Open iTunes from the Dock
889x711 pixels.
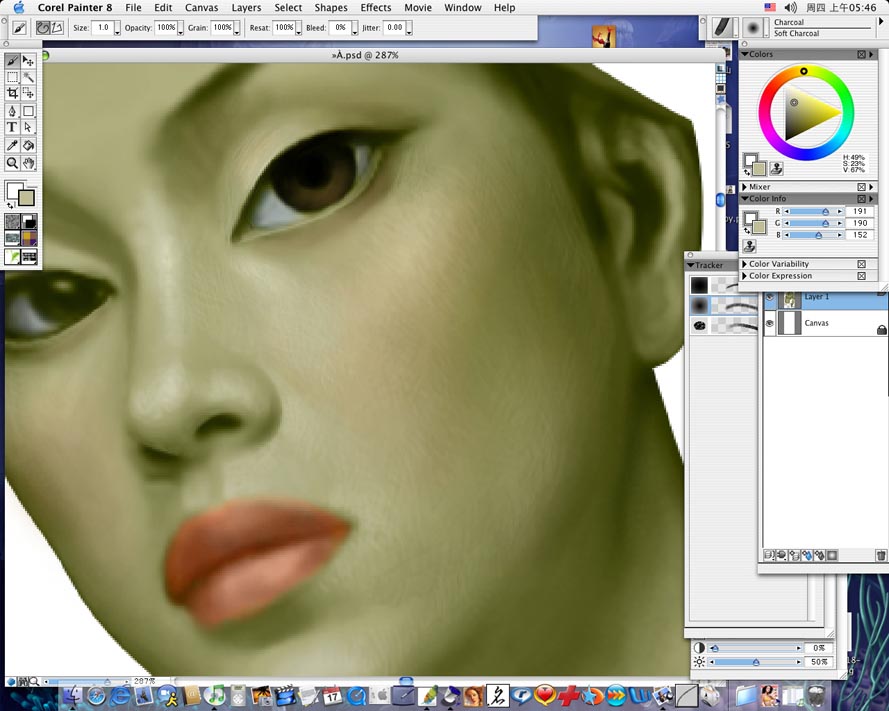214,696
